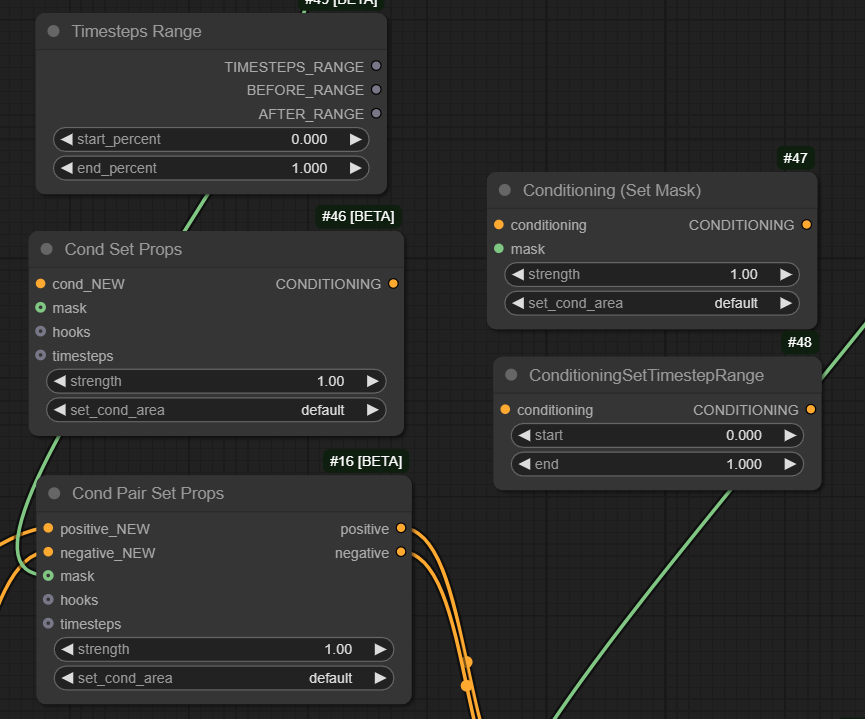The width and height of the screenshot is (865, 719).
Task: Collapse the Cond Pair Set Props node header circle
Action: tap(52, 493)
